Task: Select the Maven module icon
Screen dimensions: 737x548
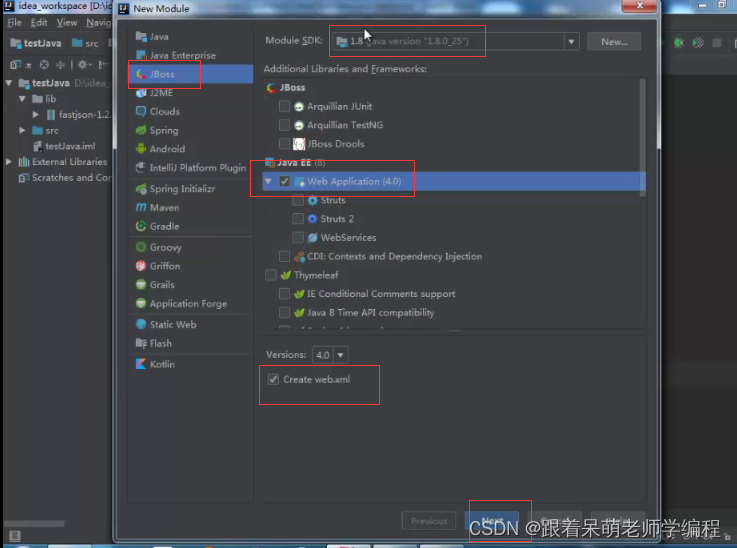Action: [x=141, y=207]
